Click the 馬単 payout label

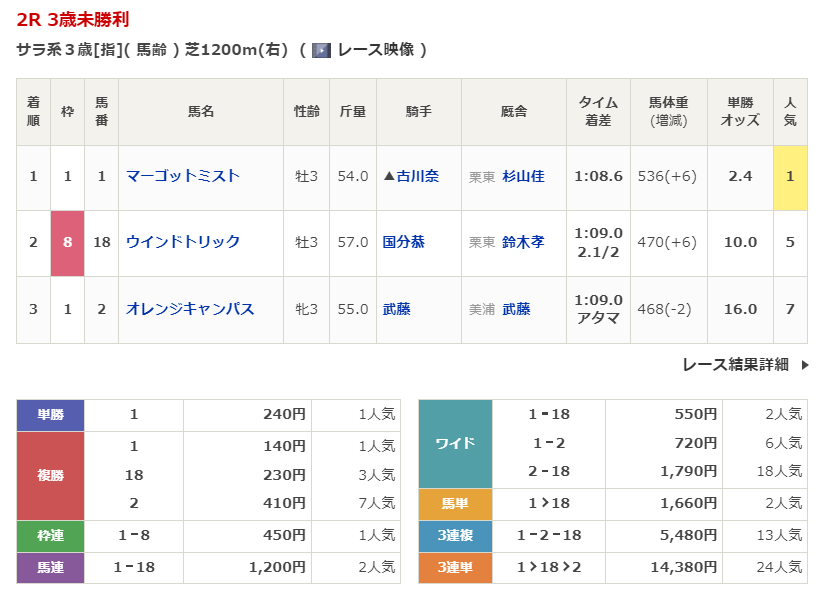point(455,505)
